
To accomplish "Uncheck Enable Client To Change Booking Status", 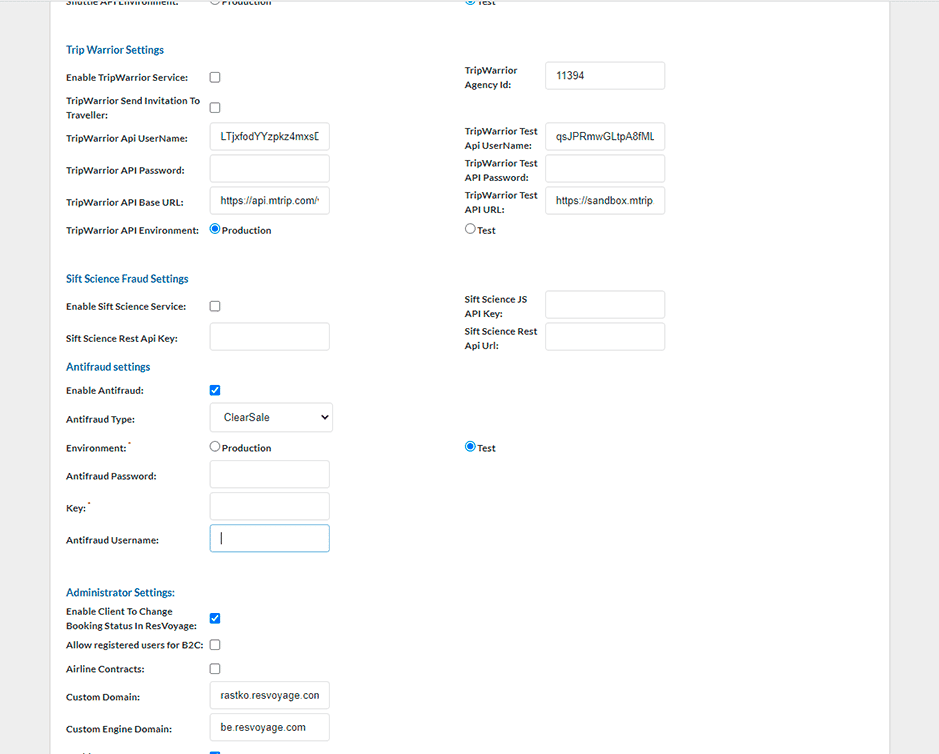I will point(215,619).
